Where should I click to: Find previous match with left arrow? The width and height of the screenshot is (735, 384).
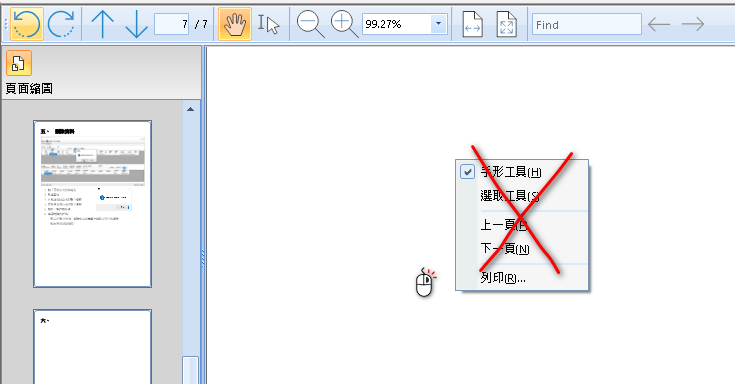click(x=659, y=24)
